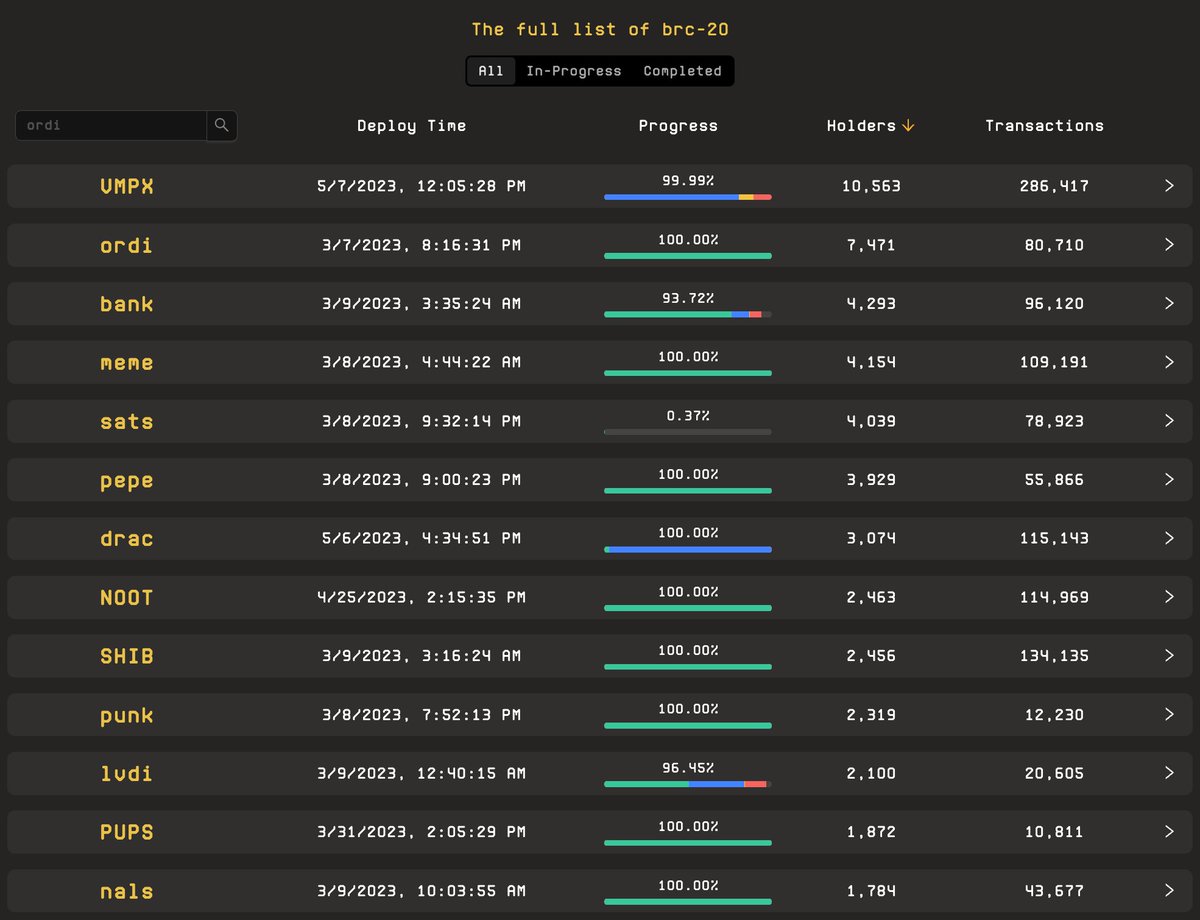Open the nals row arrow

[x=1169, y=890]
